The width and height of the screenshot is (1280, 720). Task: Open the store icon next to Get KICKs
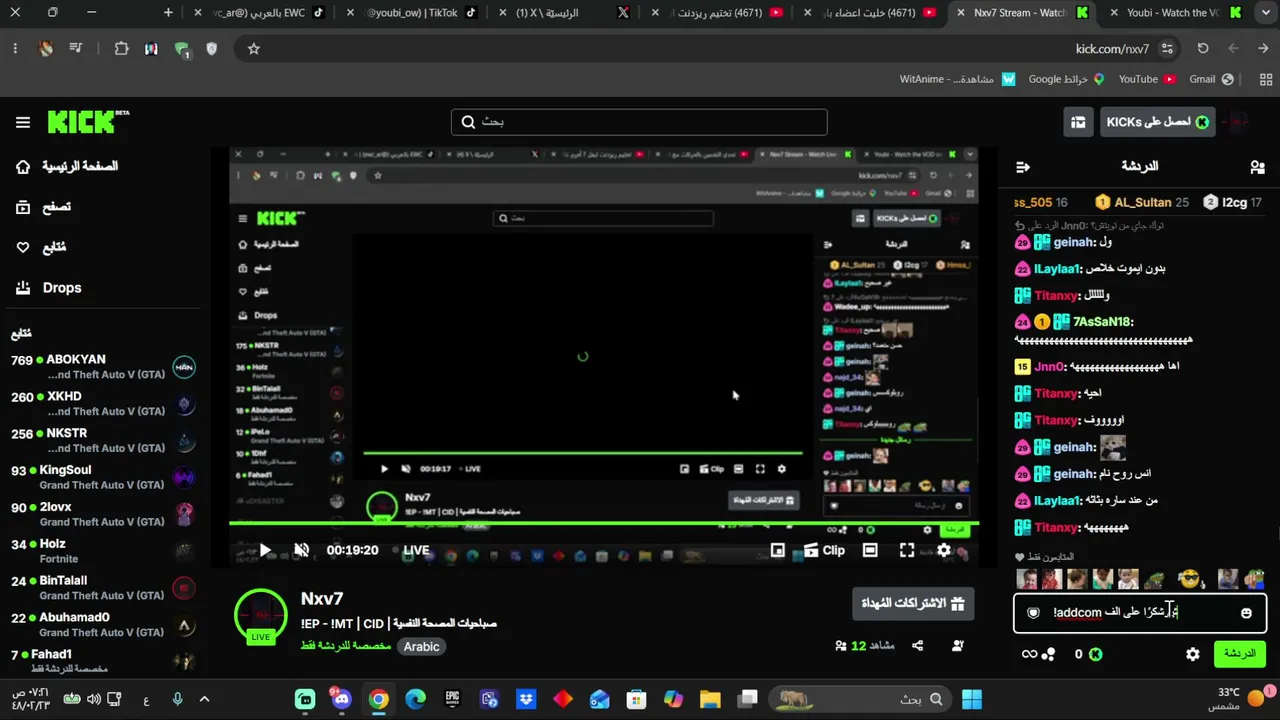(1078, 122)
